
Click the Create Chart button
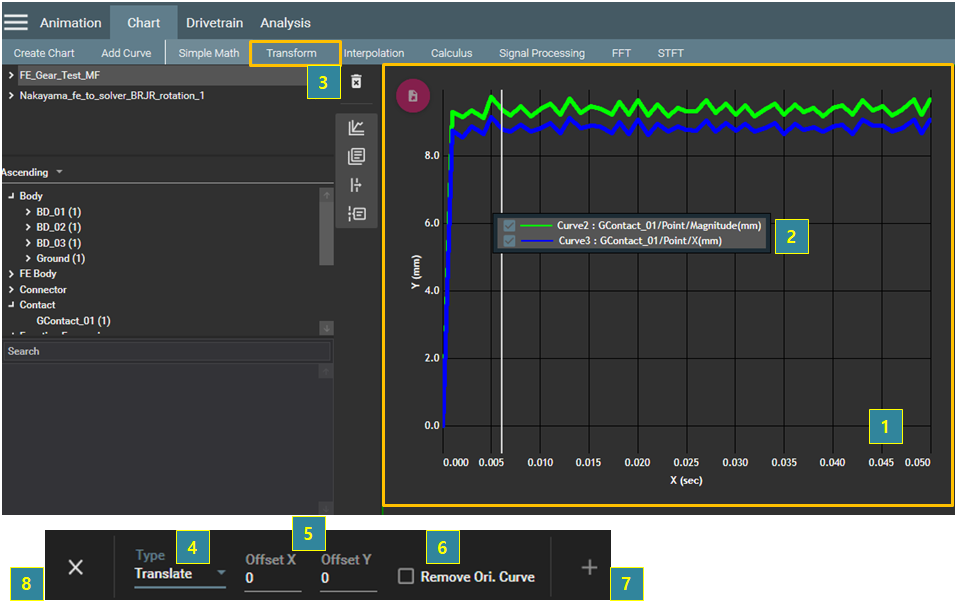pos(44,53)
